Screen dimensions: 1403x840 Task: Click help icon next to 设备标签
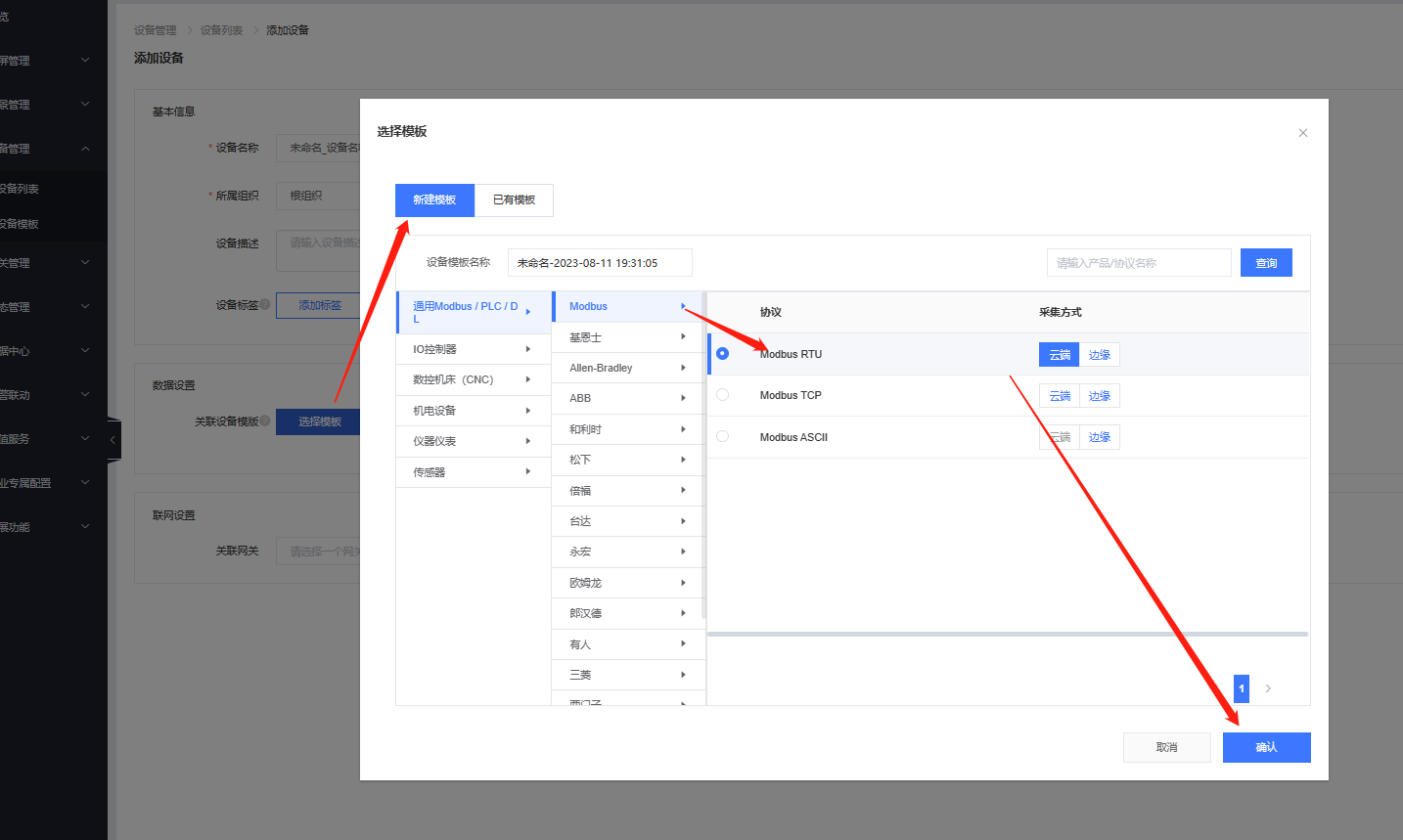click(265, 304)
